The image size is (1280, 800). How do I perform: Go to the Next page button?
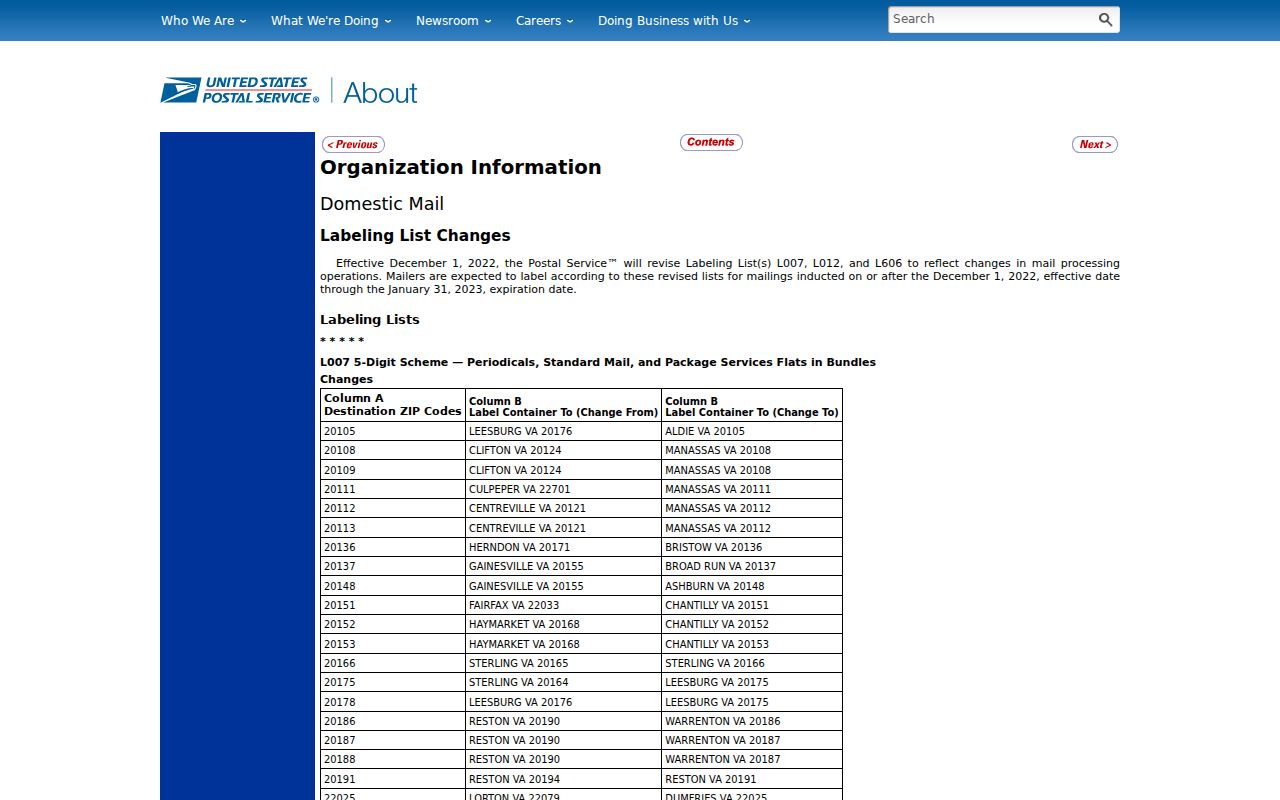click(x=1095, y=145)
